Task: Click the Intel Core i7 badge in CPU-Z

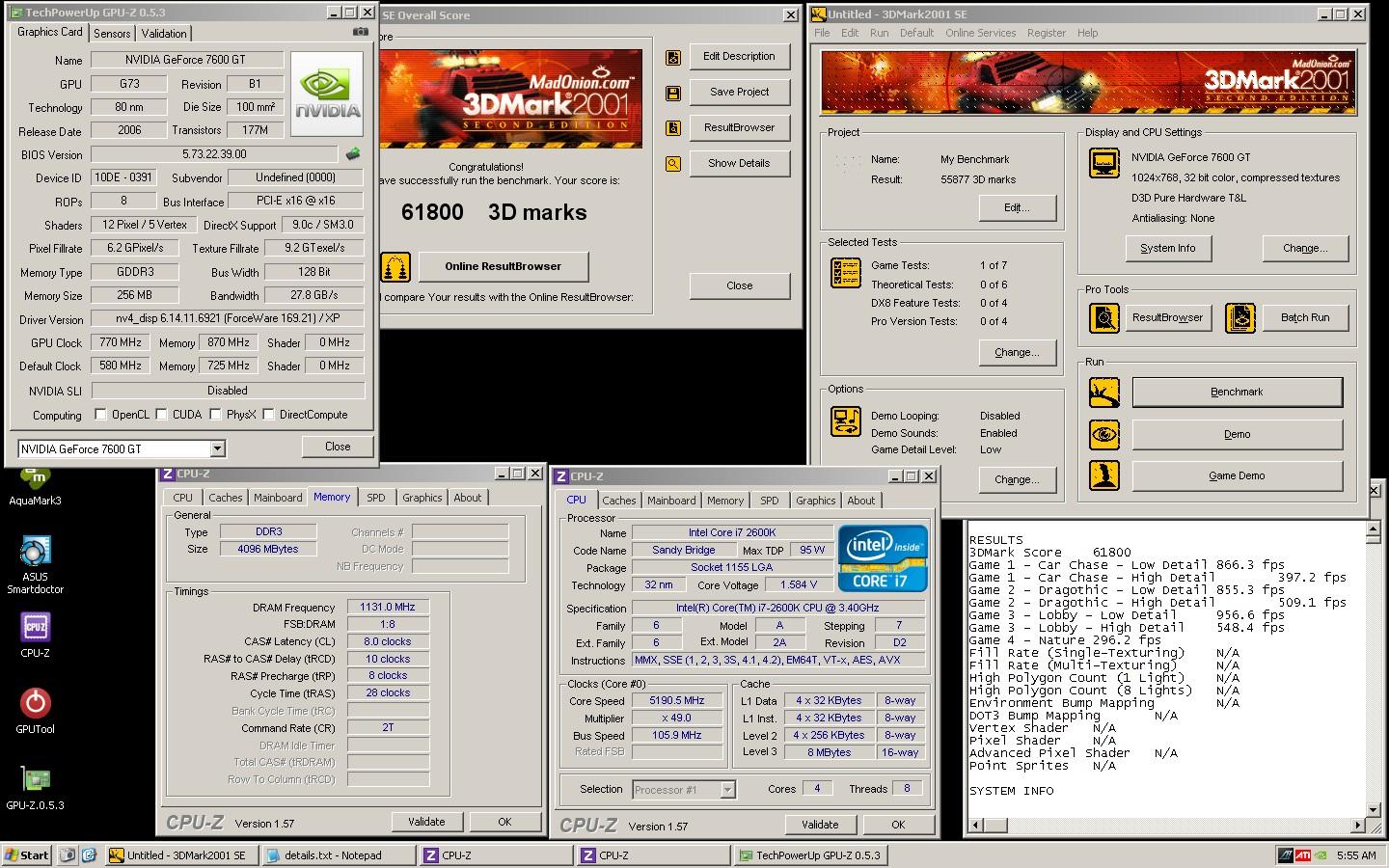Action: 883,557
